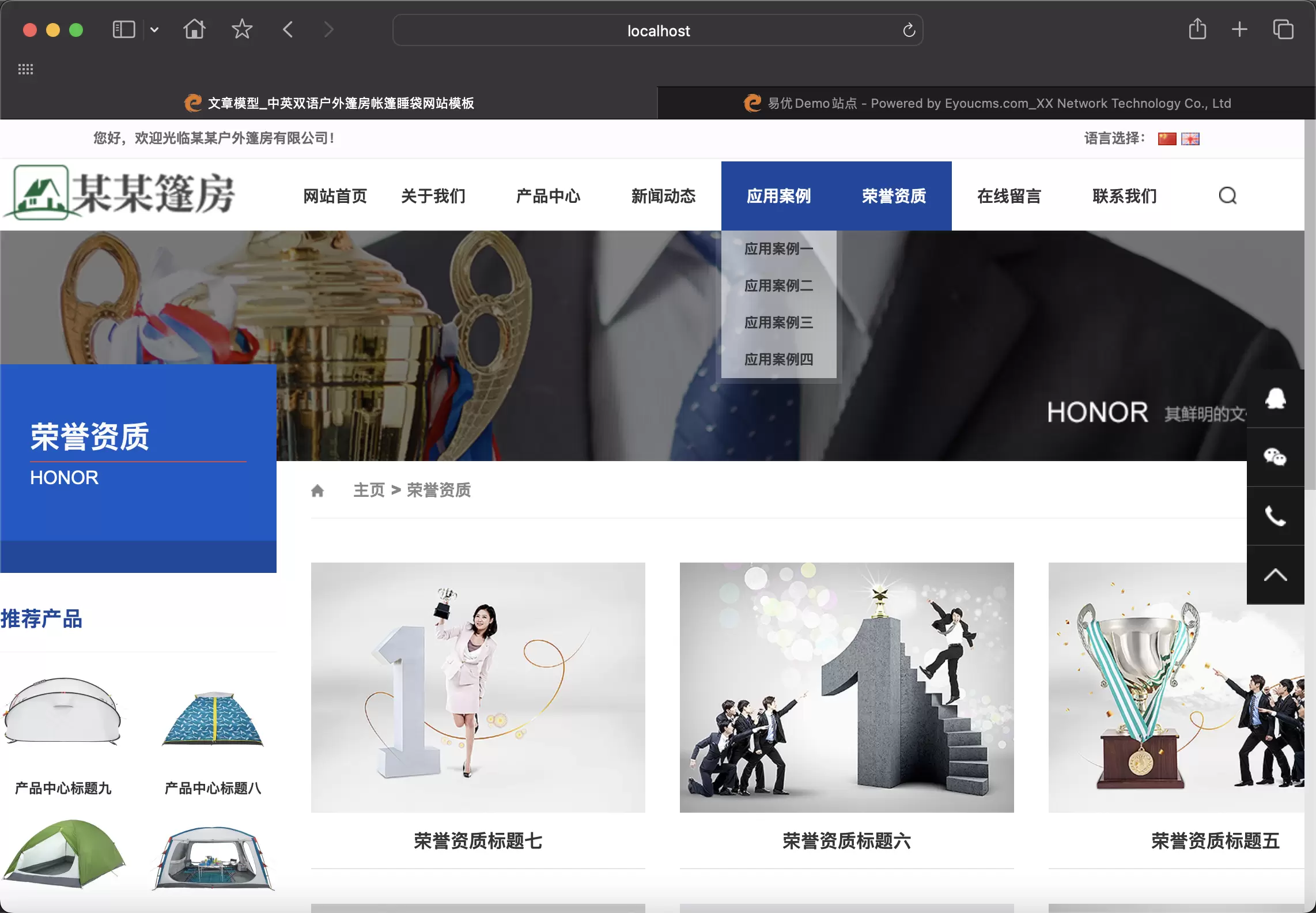Focus the localhost address bar
The image size is (1316, 913).
pyautogui.click(x=658, y=31)
